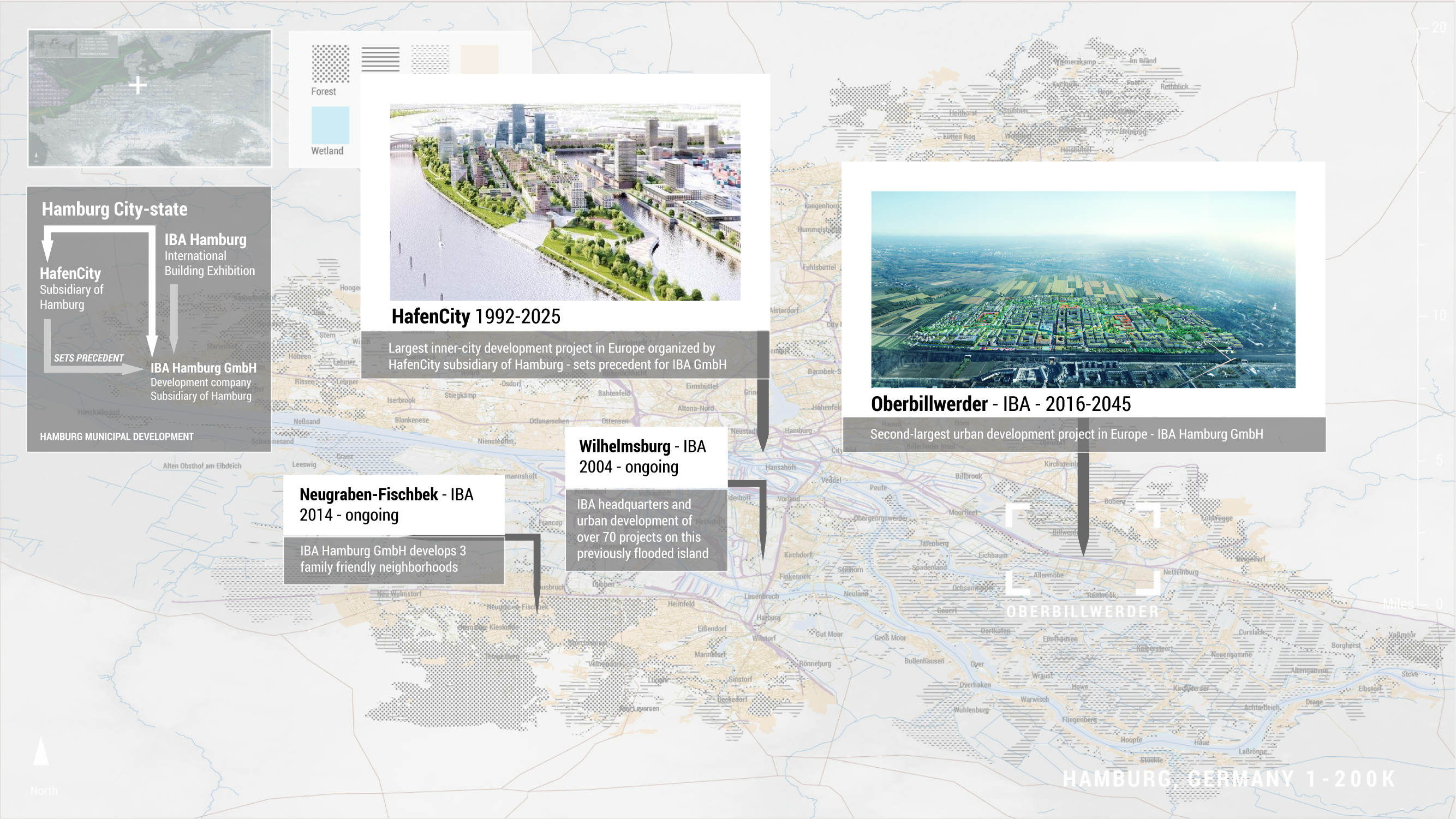Click the 'Wetland' legend label
1456x819 pixels.
coord(327,151)
